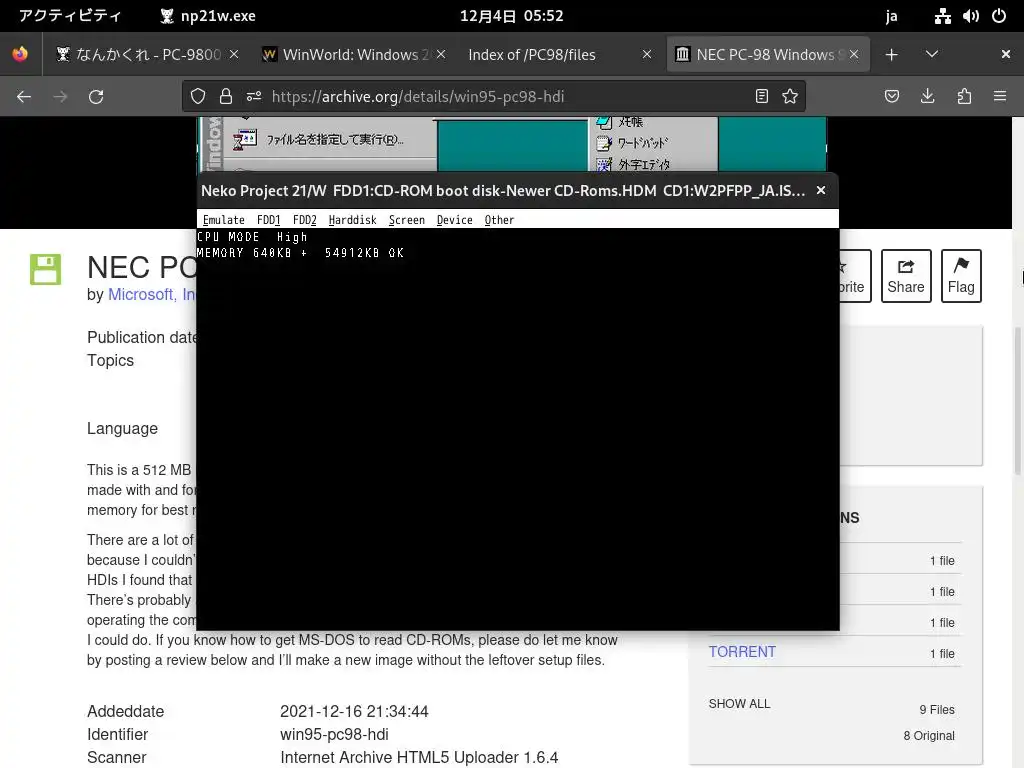Open Firefox View icon
1024x768 pixels.
pyautogui.click(x=20, y=54)
